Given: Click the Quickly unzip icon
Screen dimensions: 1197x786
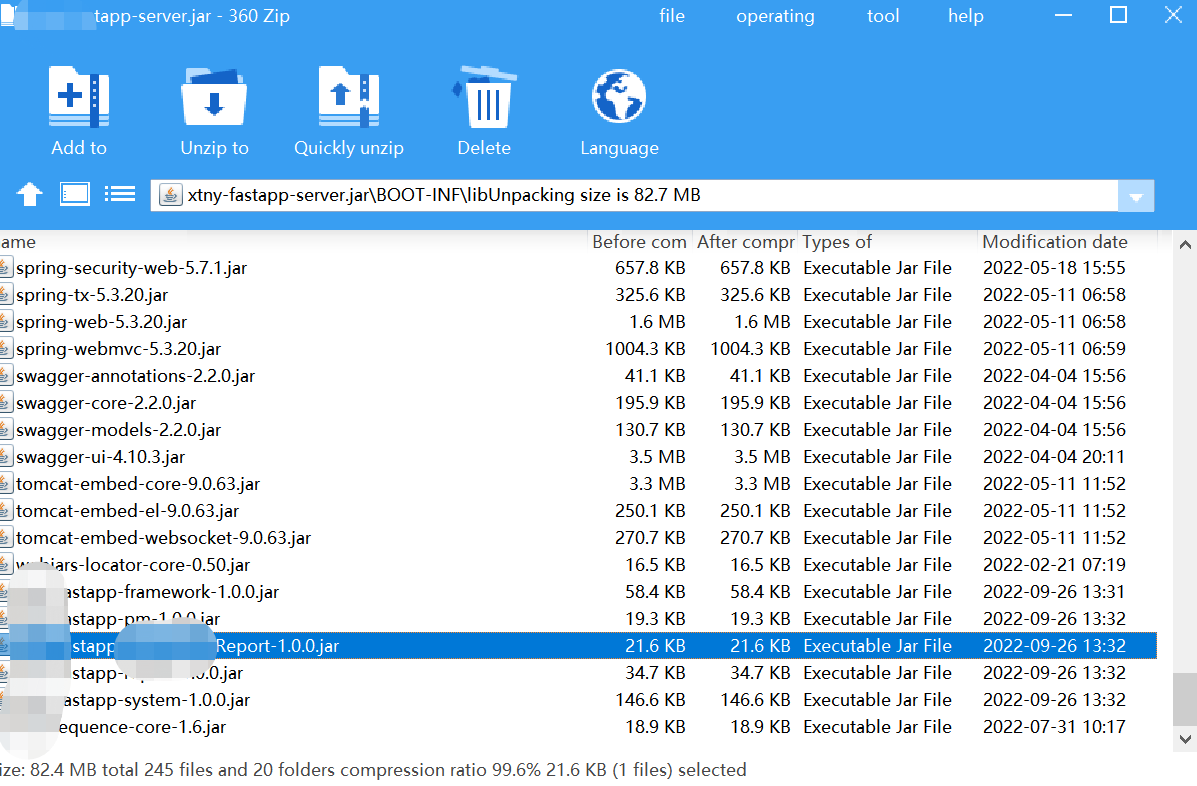Looking at the screenshot, I should tap(349, 97).
